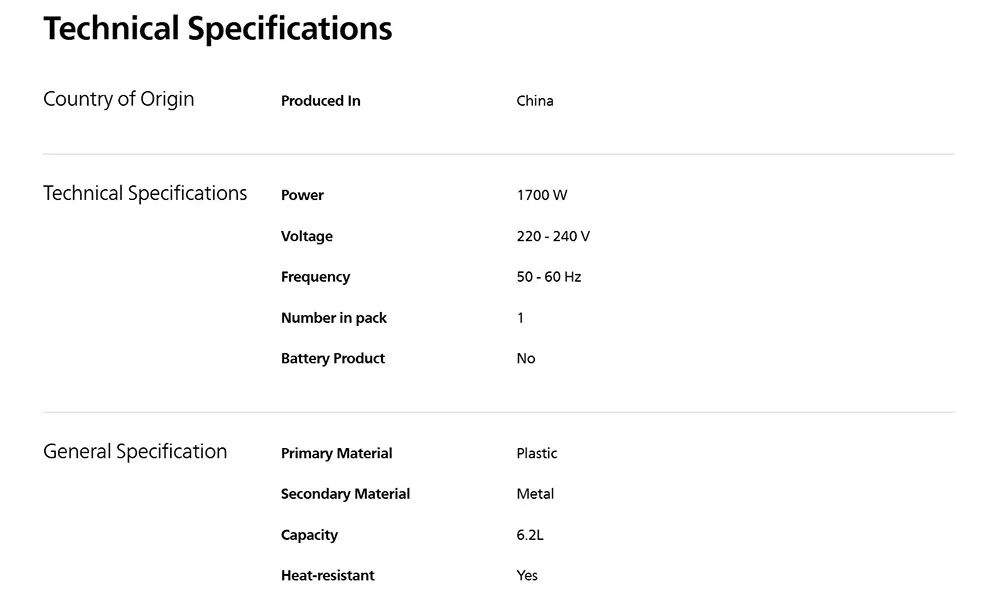Click the Number in pack label

pos(334,318)
